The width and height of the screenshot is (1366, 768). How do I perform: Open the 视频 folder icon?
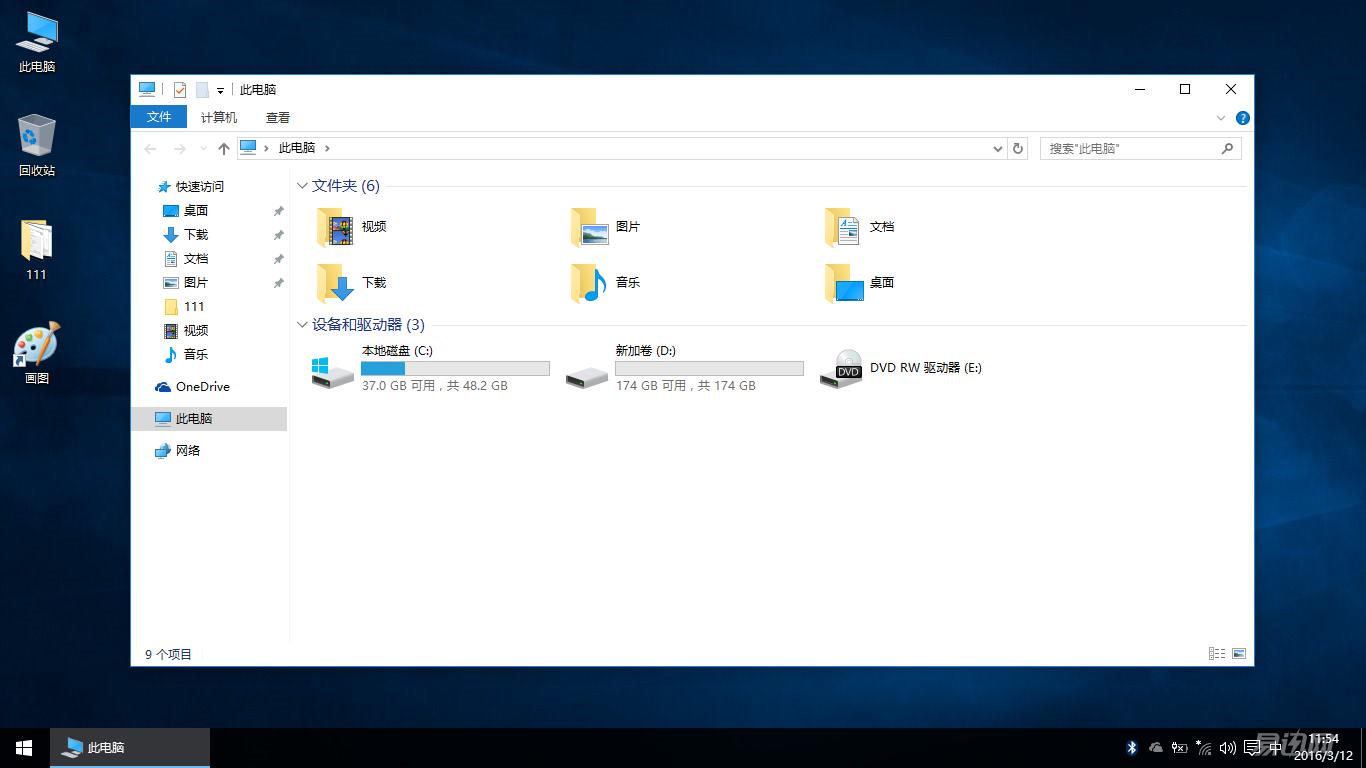[335, 227]
